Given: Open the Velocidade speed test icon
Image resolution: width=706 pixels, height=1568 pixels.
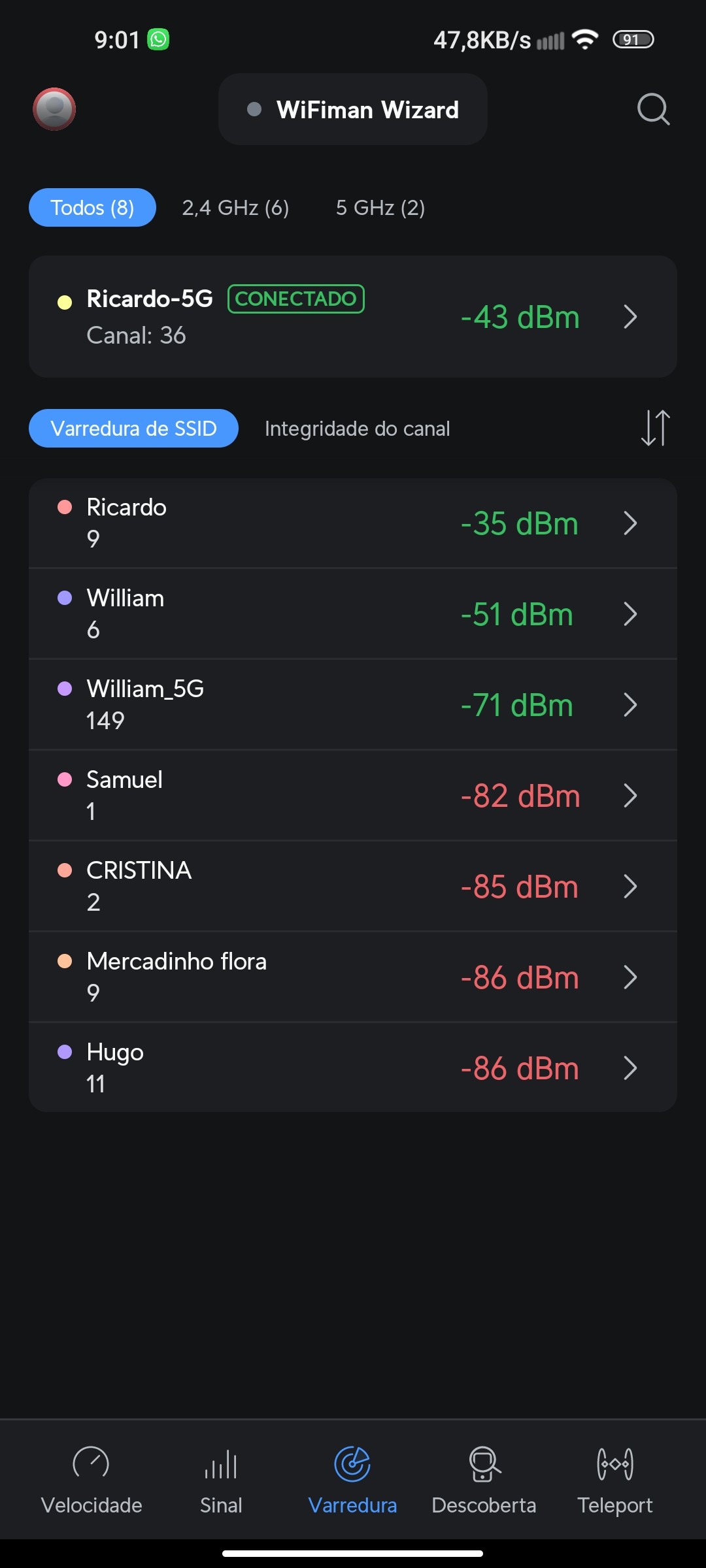Looking at the screenshot, I should point(91,1463).
